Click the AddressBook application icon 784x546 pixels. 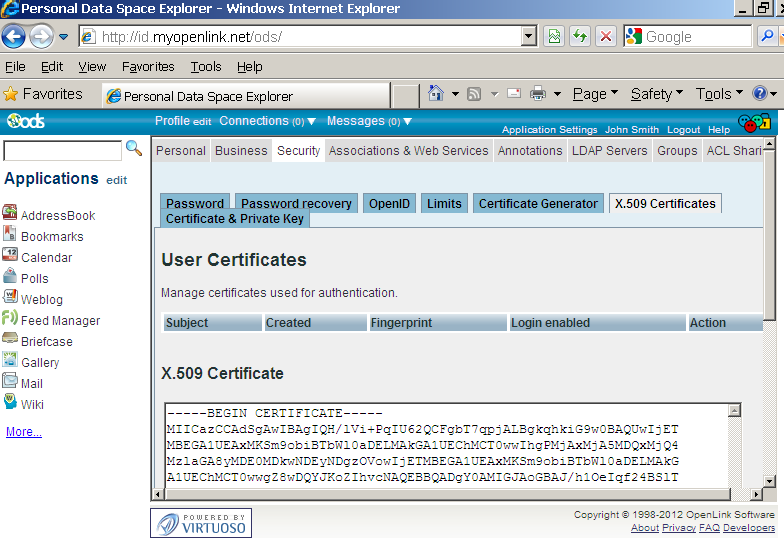point(10,214)
